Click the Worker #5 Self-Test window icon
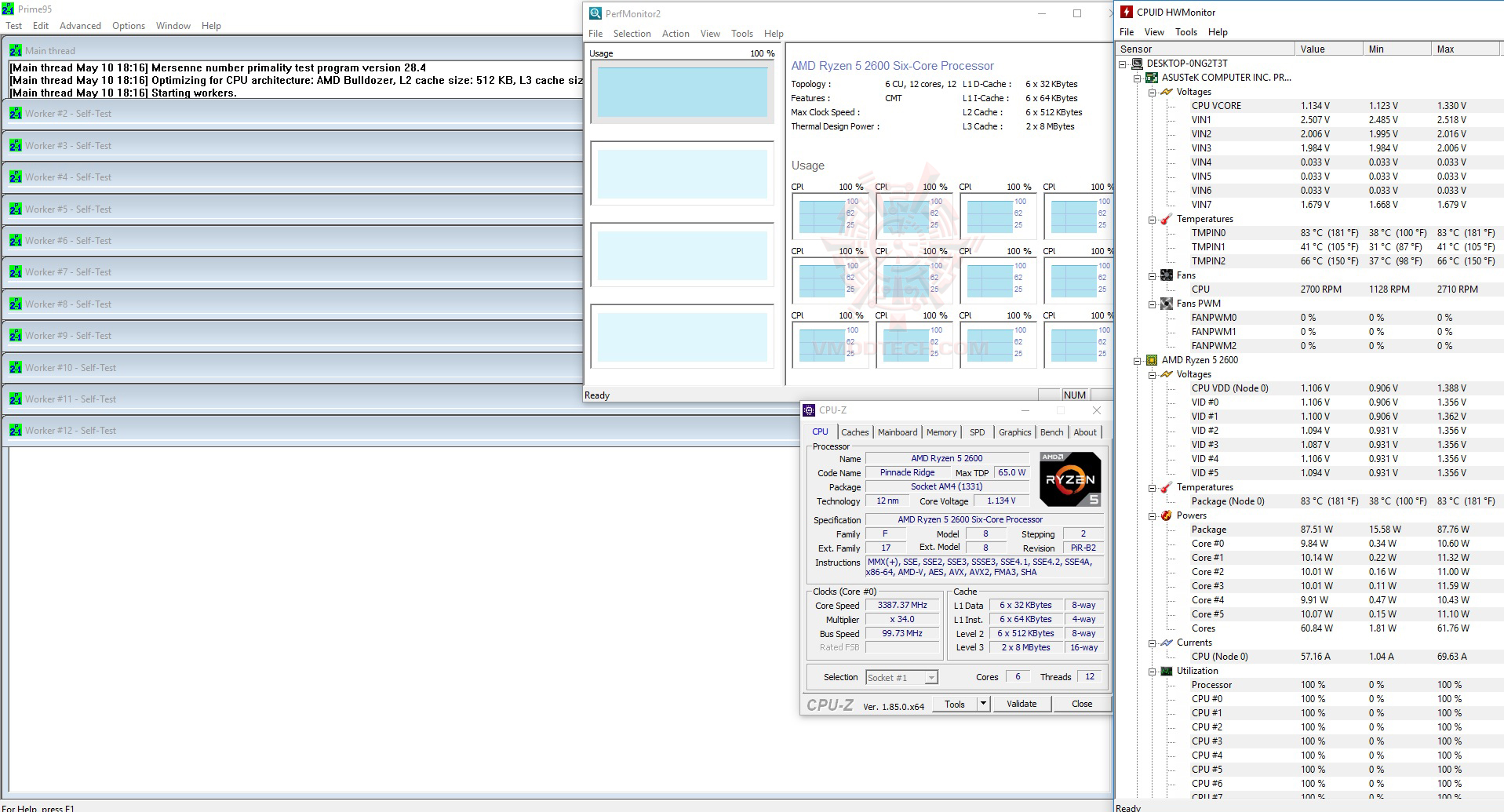The image size is (1504, 812). click(x=16, y=209)
